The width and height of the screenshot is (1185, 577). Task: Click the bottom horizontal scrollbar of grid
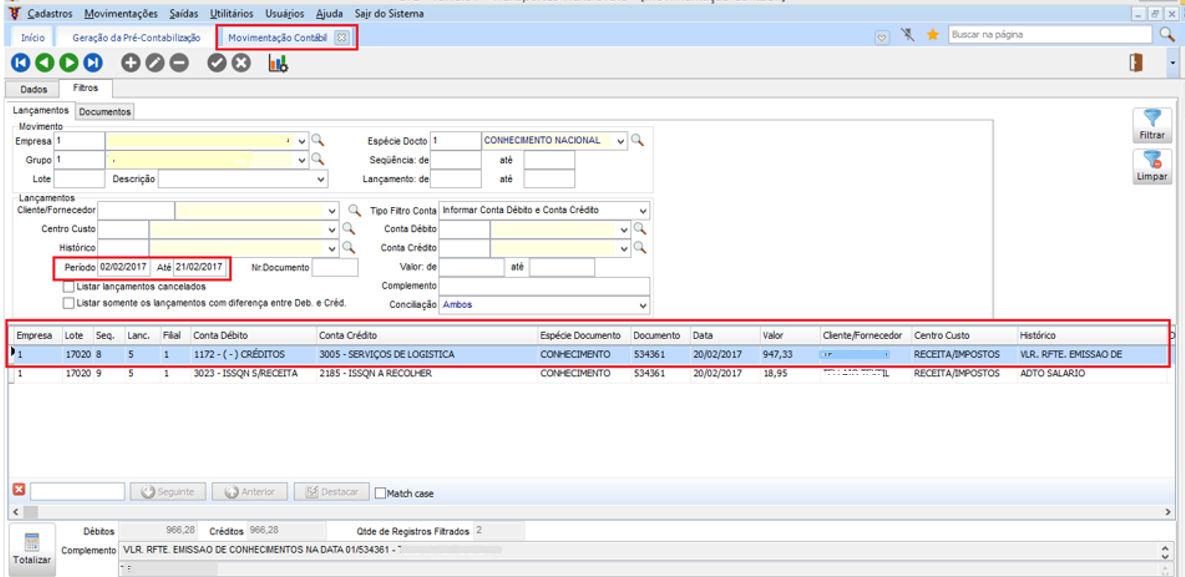tap(590, 512)
